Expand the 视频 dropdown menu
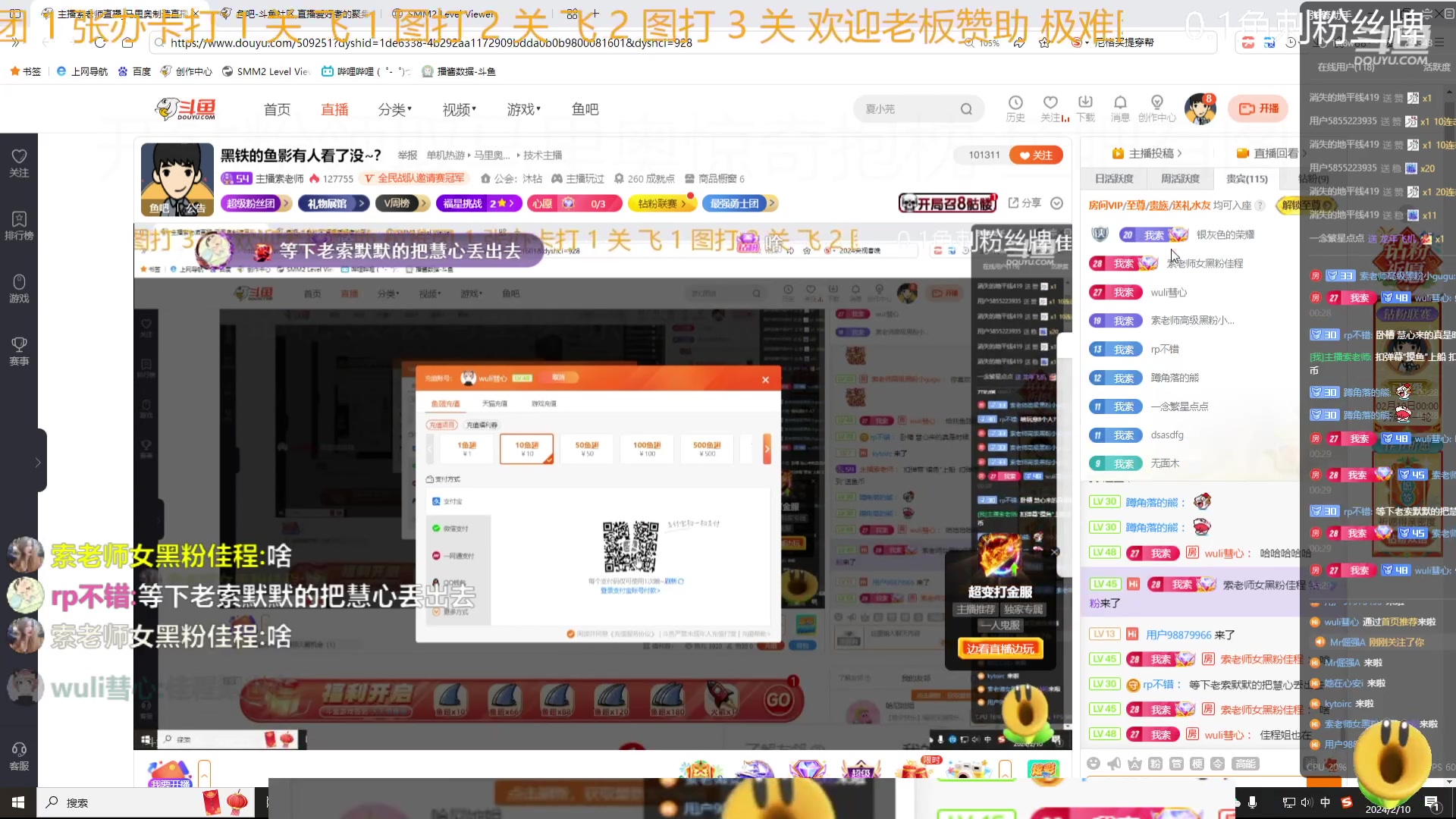Viewport: 1456px width, 819px height. pyautogui.click(x=459, y=109)
